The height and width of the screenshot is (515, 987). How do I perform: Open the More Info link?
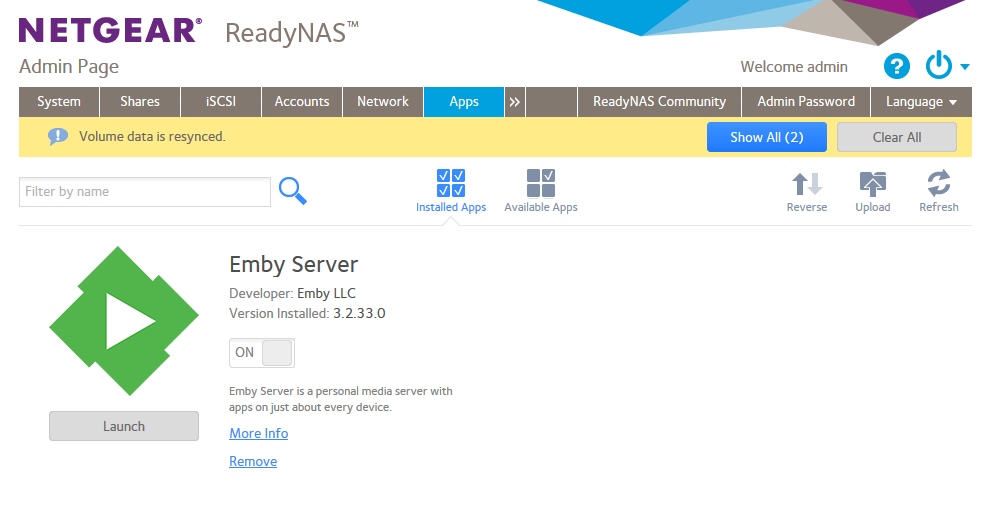coord(259,433)
